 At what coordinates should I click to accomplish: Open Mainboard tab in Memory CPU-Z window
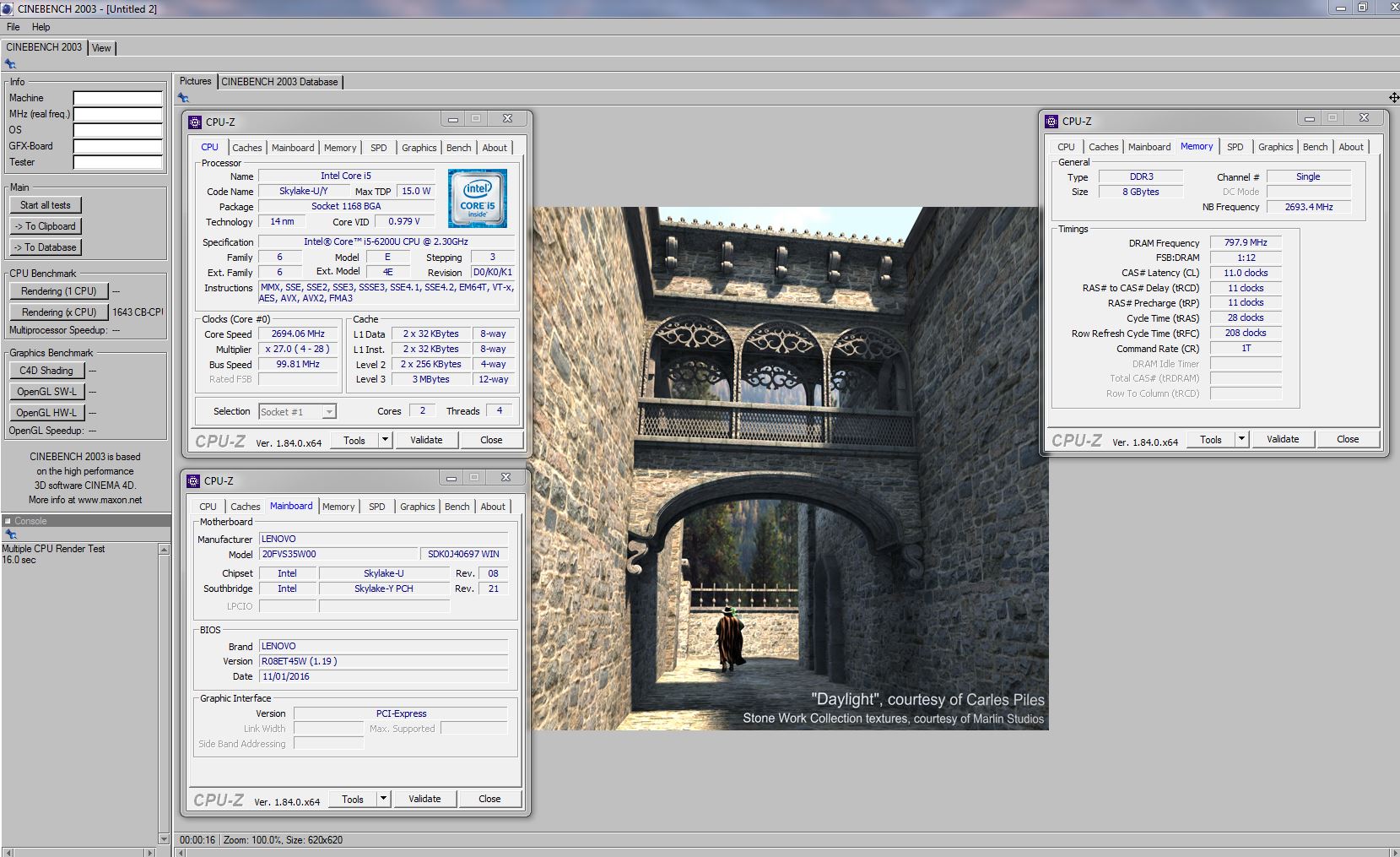point(1149,147)
